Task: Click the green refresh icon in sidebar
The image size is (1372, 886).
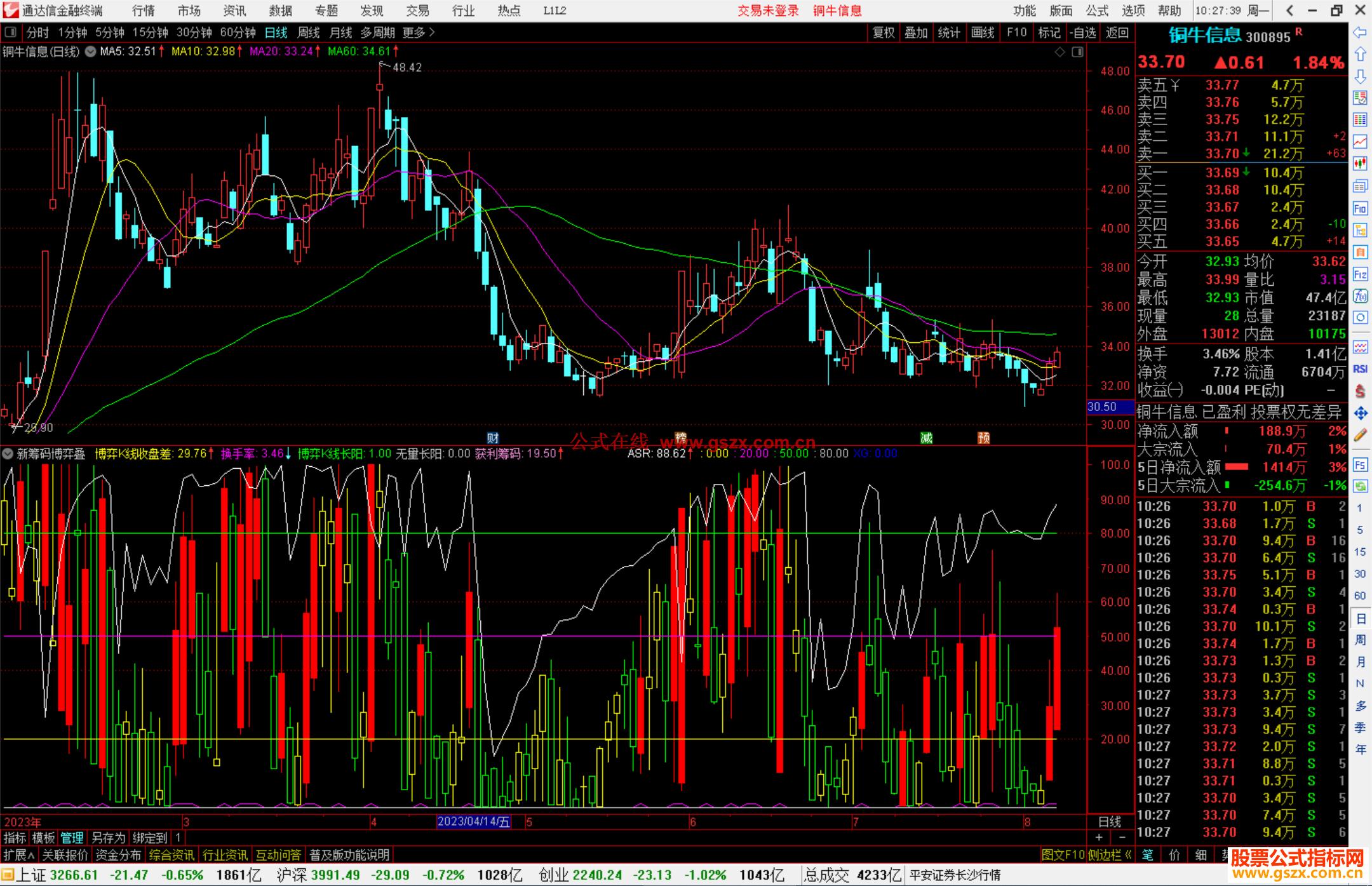Action: click(1360, 487)
